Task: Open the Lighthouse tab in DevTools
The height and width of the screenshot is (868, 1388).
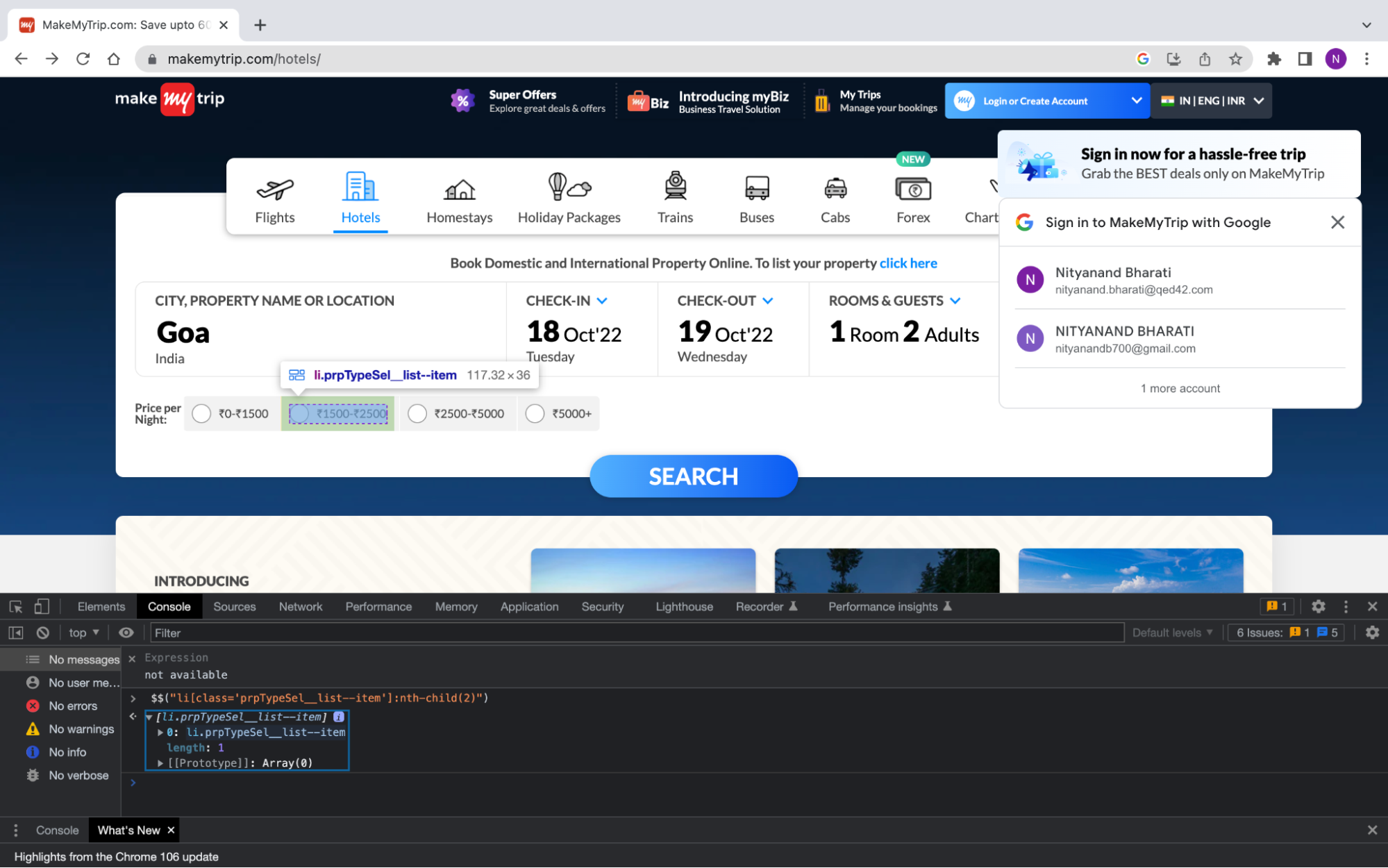Action: (683, 606)
